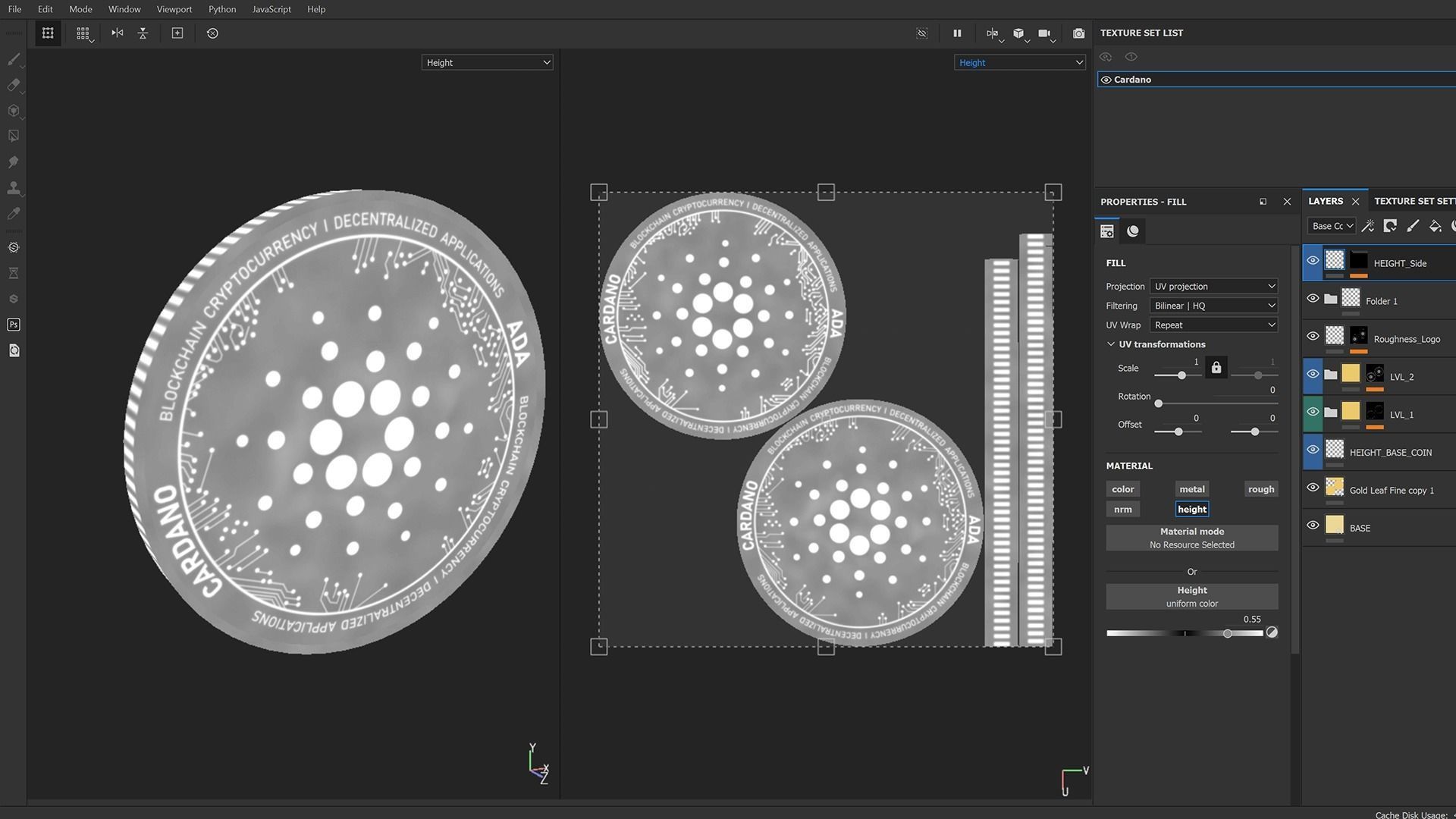This screenshot has width=1456, height=819.
Task: Open the 3D cube view mode icon
Action: pyautogui.click(x=1019, y=33)
